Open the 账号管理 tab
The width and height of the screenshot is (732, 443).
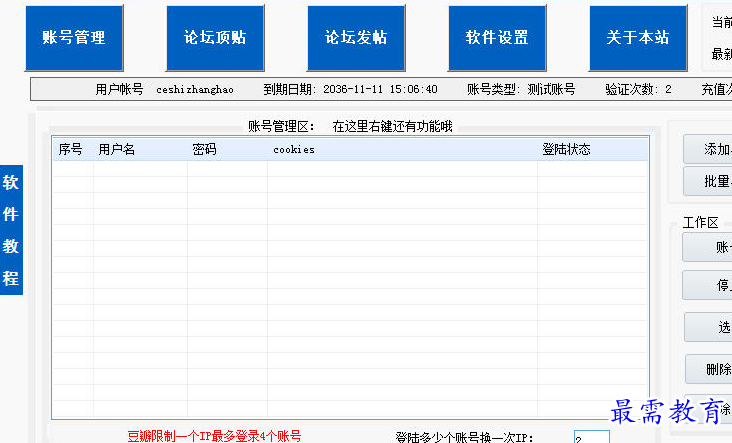tap(74, 38)
